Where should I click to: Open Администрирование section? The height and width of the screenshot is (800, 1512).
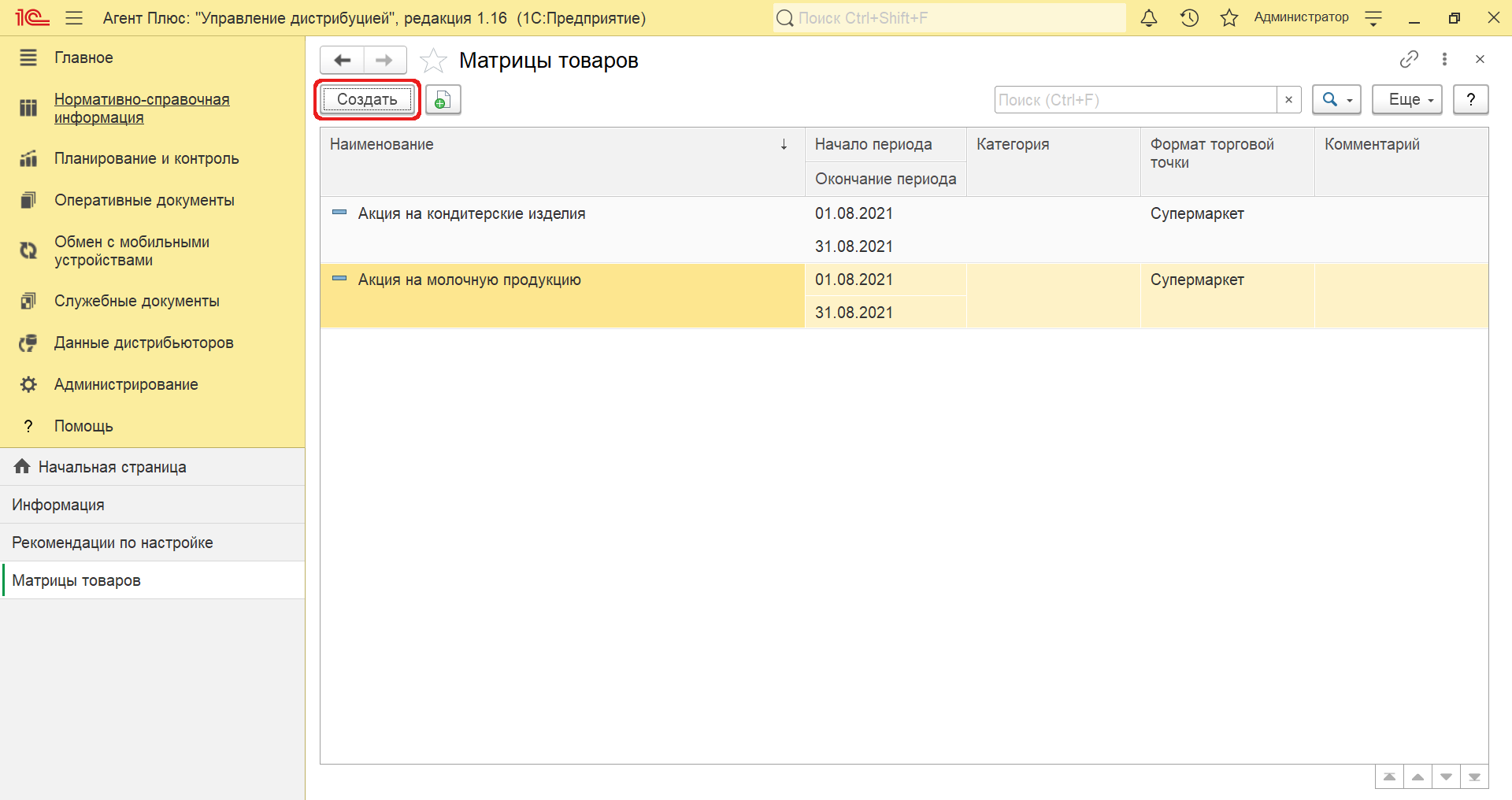(126, 384)
